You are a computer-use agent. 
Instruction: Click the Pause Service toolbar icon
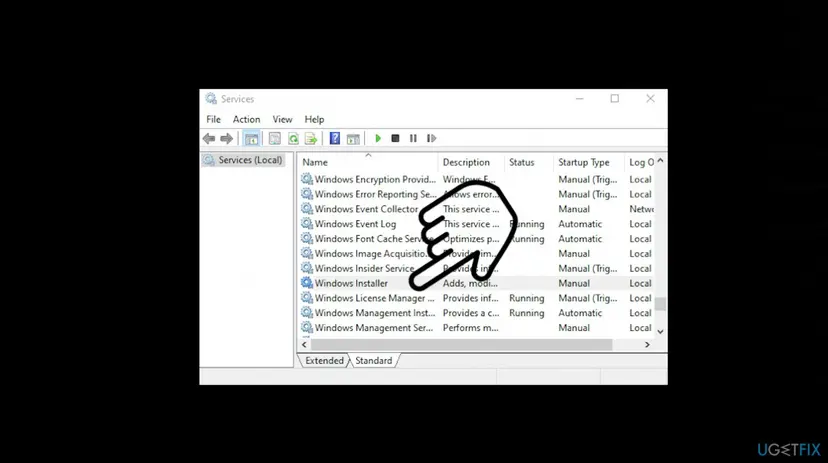[413, 138]
